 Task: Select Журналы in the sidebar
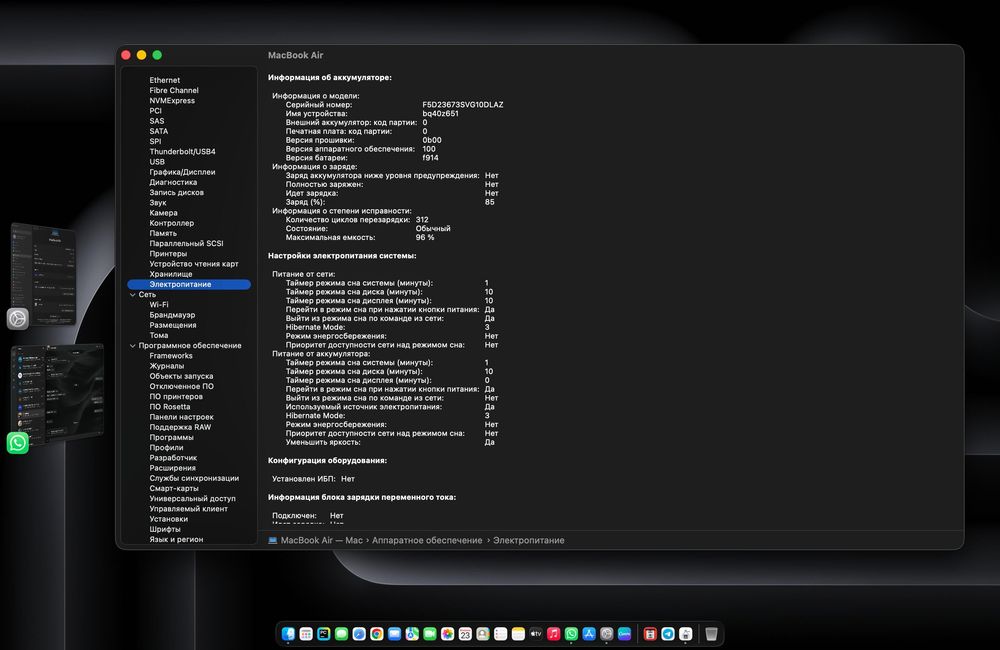tap(166, 366)
